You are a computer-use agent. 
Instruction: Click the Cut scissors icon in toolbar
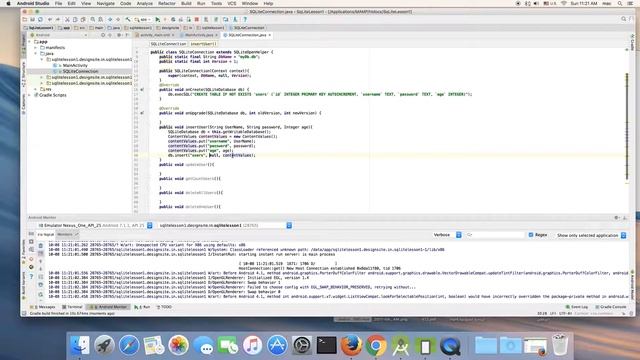[67, 19]
